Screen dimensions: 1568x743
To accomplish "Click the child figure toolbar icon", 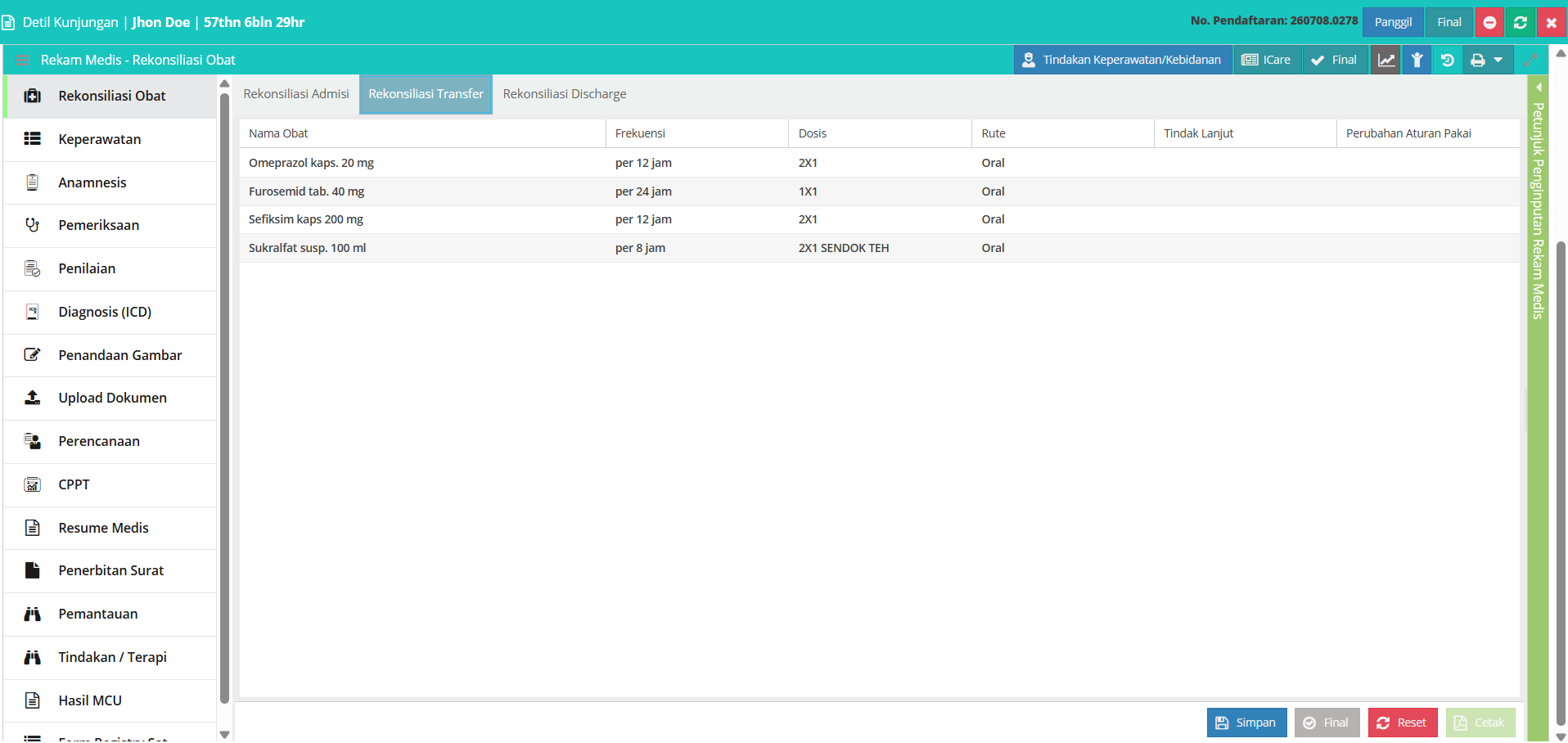I will [1417, 60].
